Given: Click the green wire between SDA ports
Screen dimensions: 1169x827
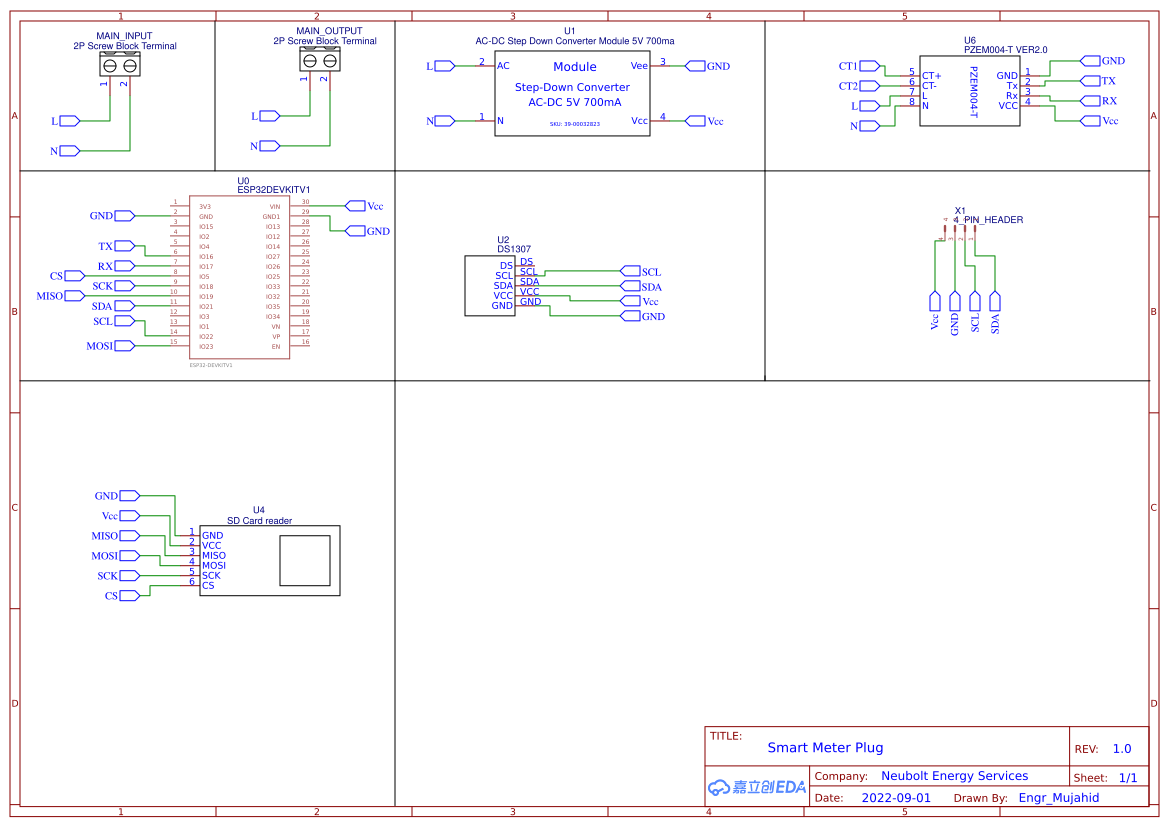Looking at the screenshot, I should (x=580, y=286).
